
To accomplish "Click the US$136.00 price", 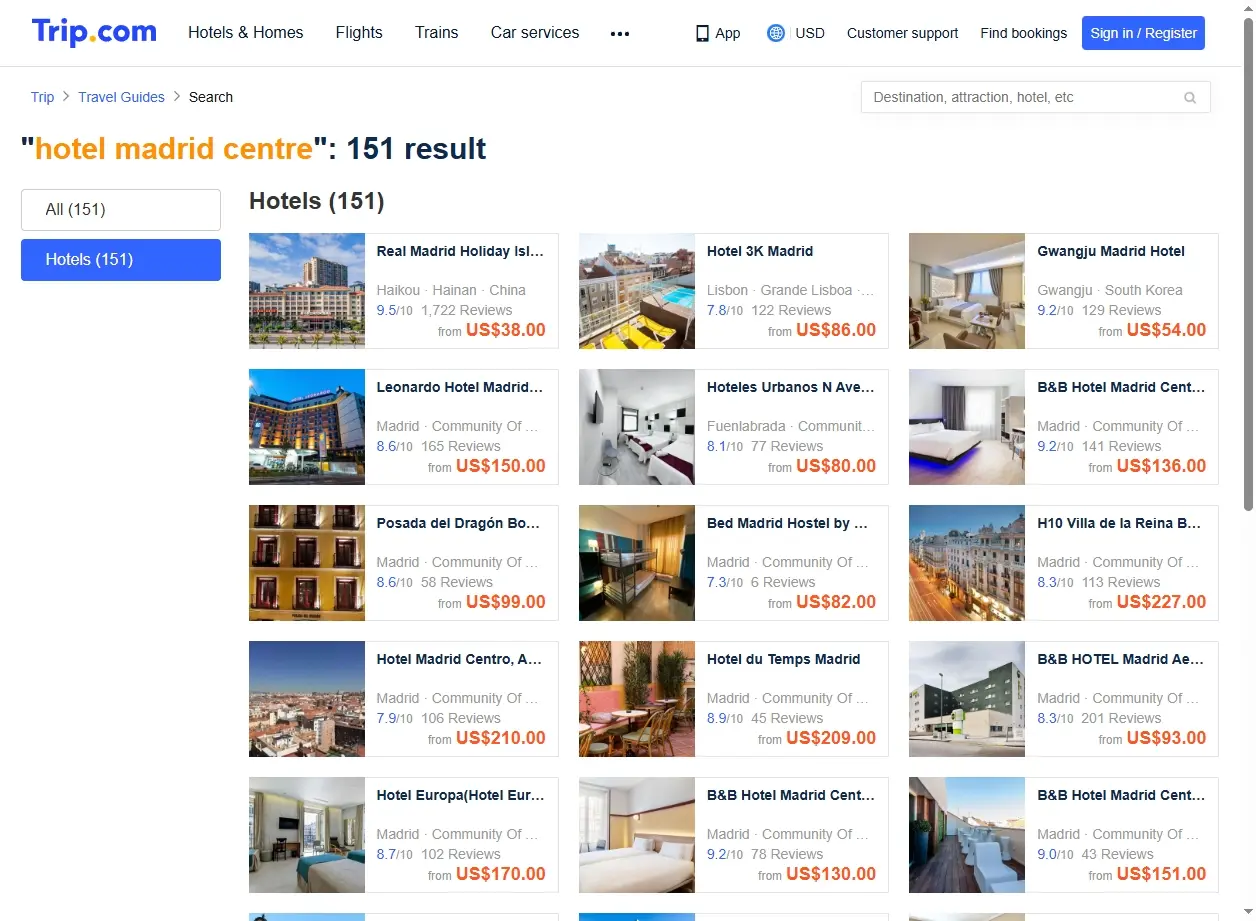I will point(1161,466).
